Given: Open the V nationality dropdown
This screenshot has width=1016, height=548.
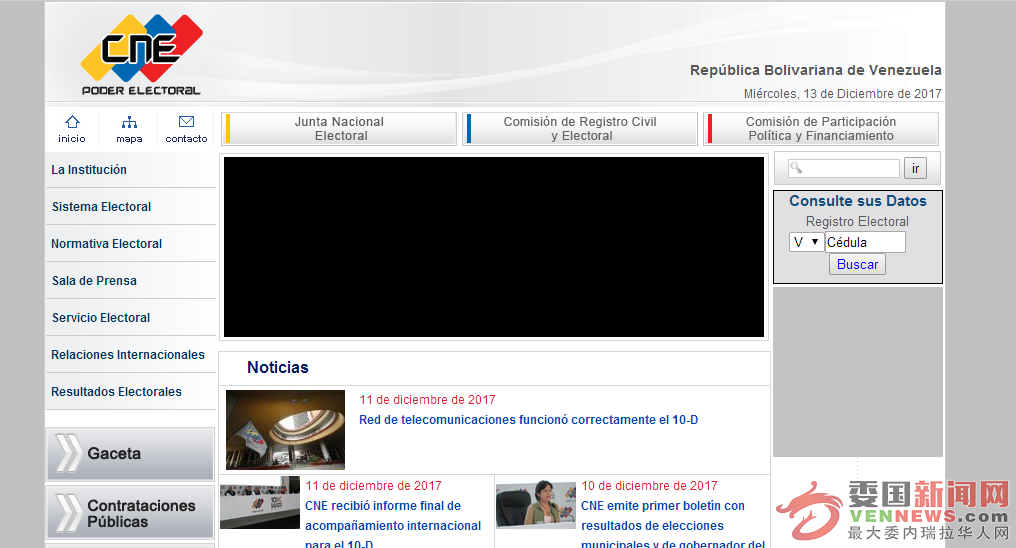Looking at the screenshot, I should coord(807,242).
